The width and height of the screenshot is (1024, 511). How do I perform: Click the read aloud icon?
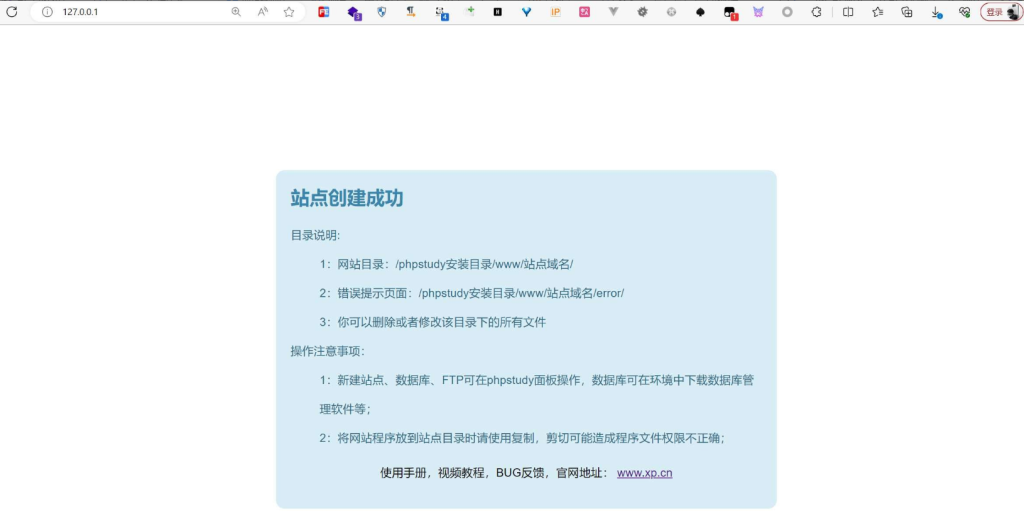coord(263,12)
